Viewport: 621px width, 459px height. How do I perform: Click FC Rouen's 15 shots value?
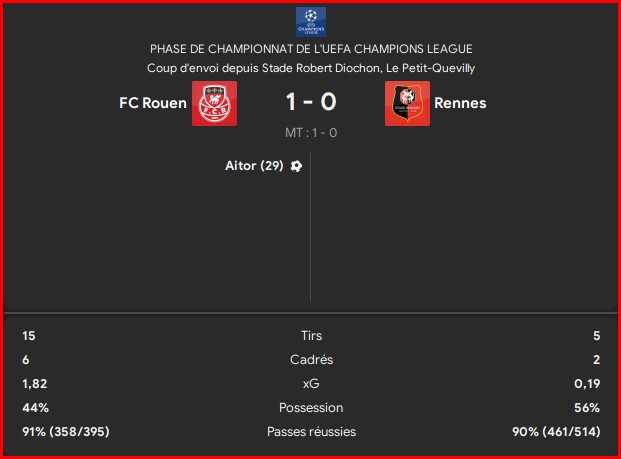pos(29,336)
